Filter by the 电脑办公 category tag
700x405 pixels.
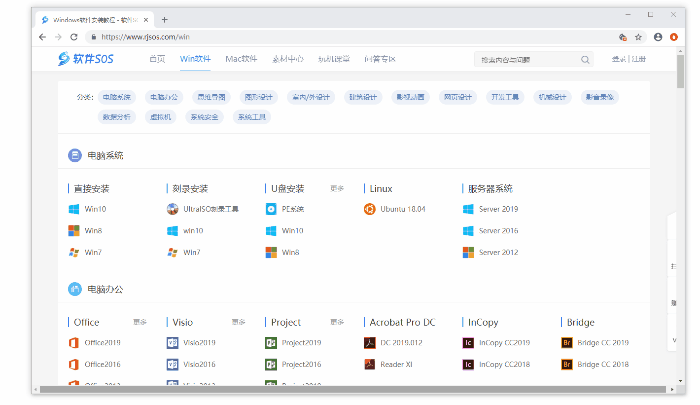coord(164,97)
